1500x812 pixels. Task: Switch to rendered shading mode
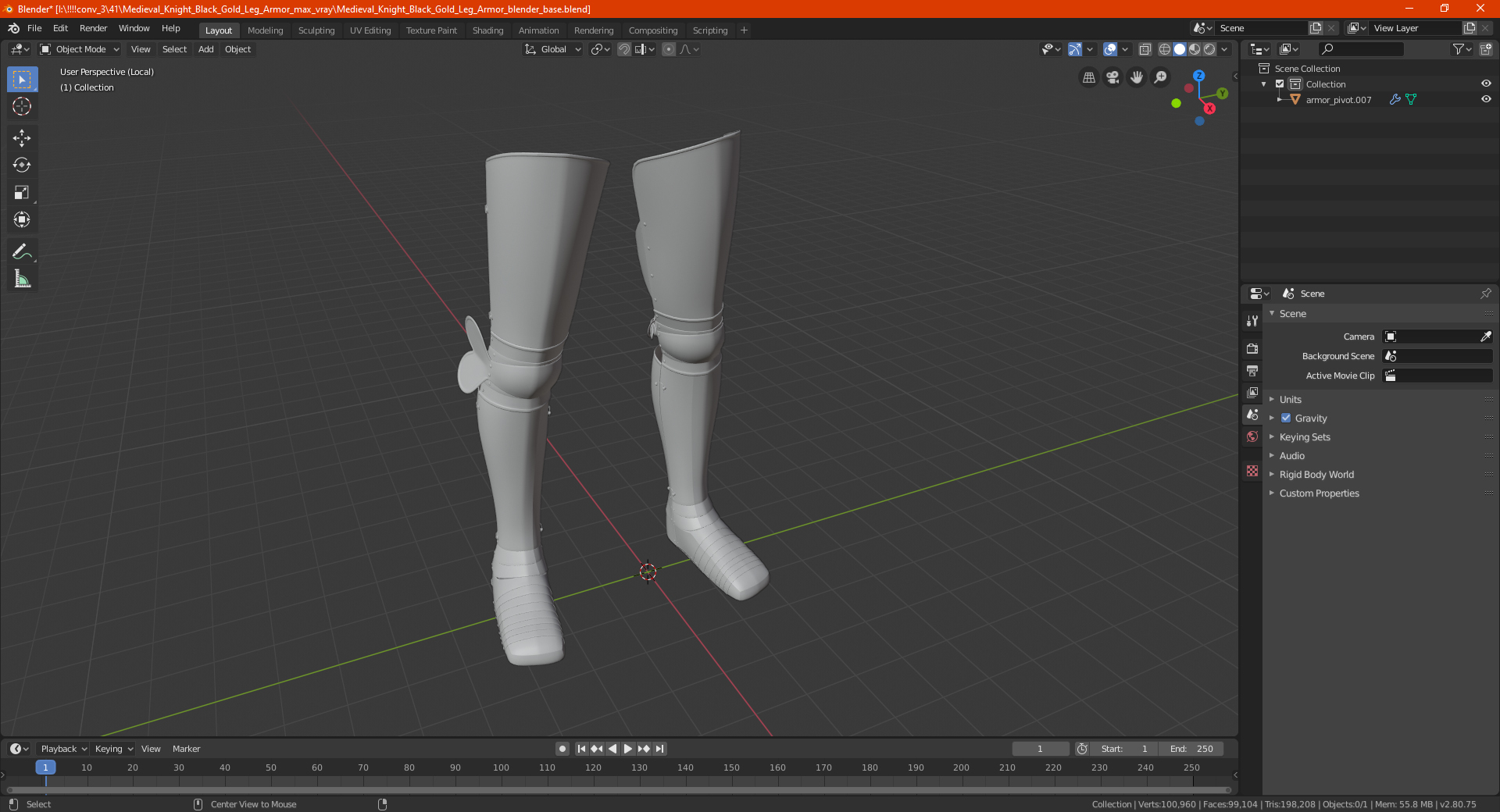point(1209,49)
